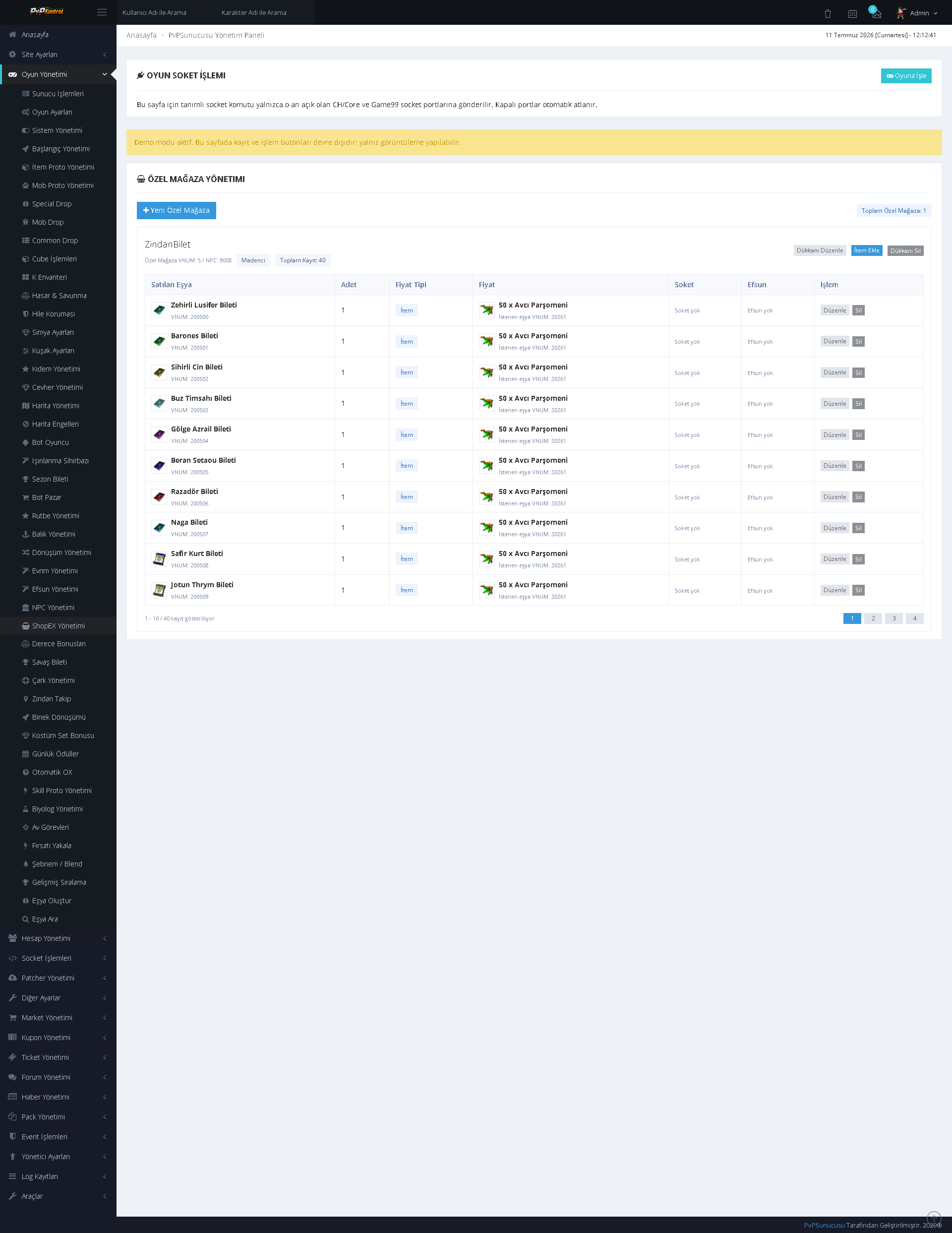
Task: Click the Zehirli Lusifer Bileti item icon
Action: point(159,310)
